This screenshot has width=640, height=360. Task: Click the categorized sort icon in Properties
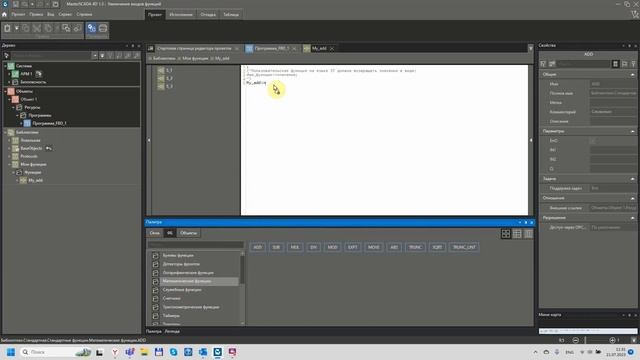point(543,64)
